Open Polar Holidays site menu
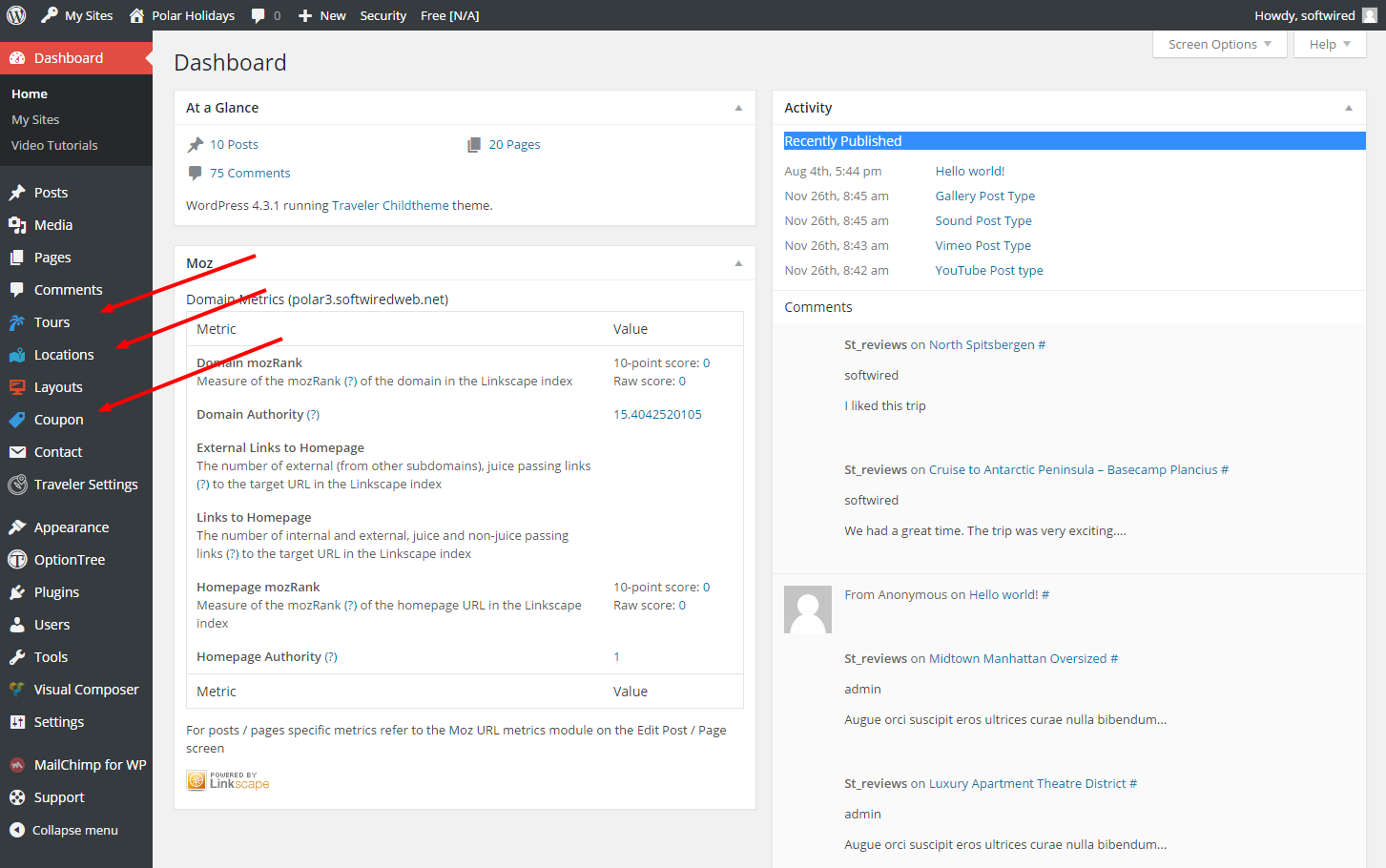Image resolution: width=1386 pixels, height=868 pixels. 181,15
